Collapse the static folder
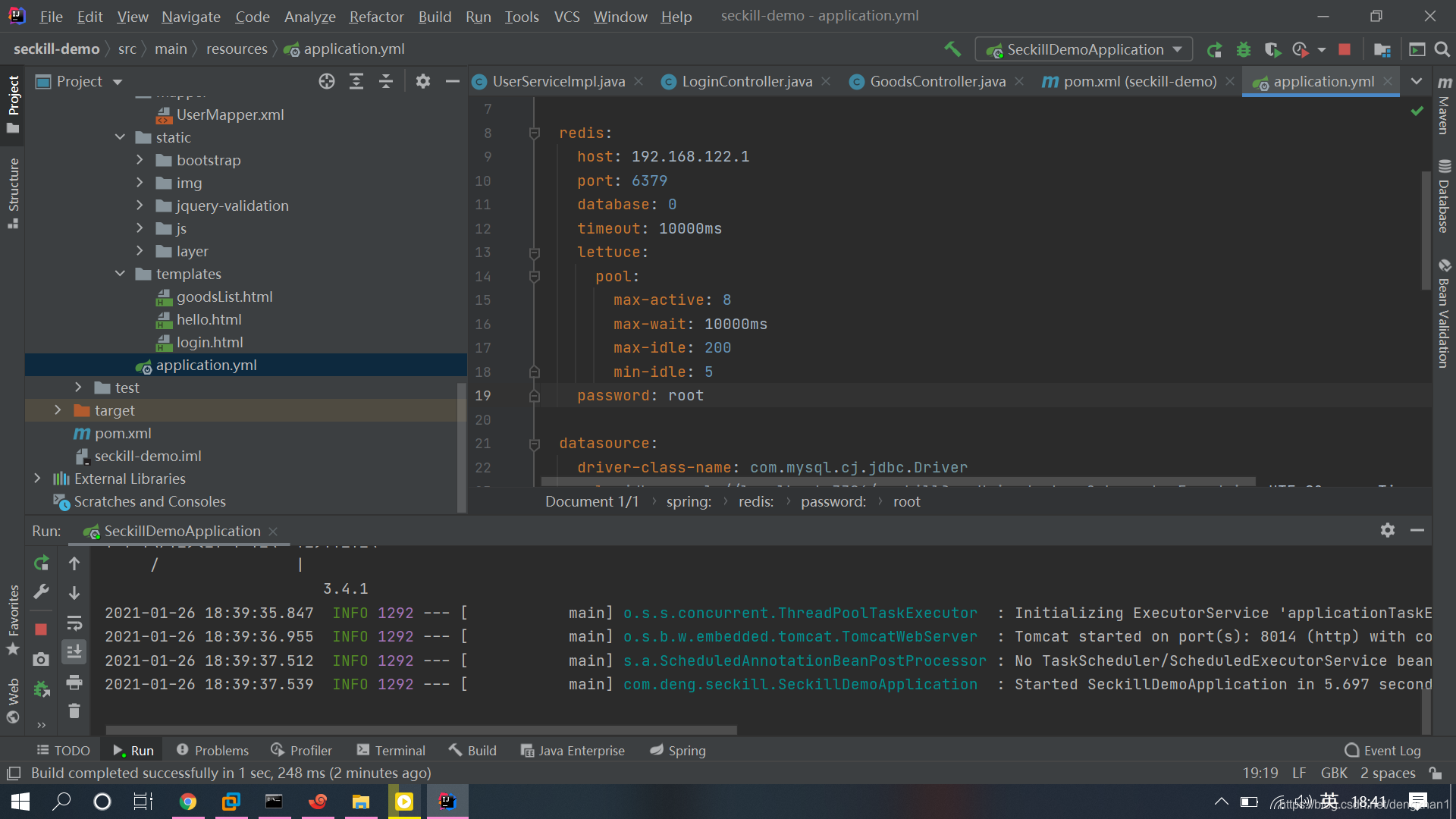 [x=120, y=137]
